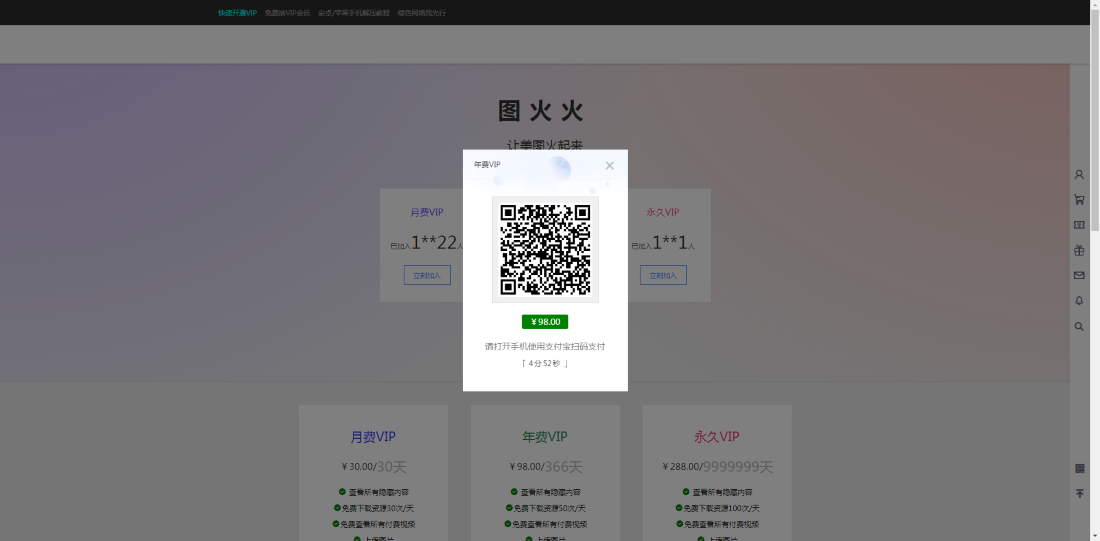The height and width of the screenshot is (541, 1100).
Task: Open the mail envelope sidebar icon
Action: (x=1079, y=275)
